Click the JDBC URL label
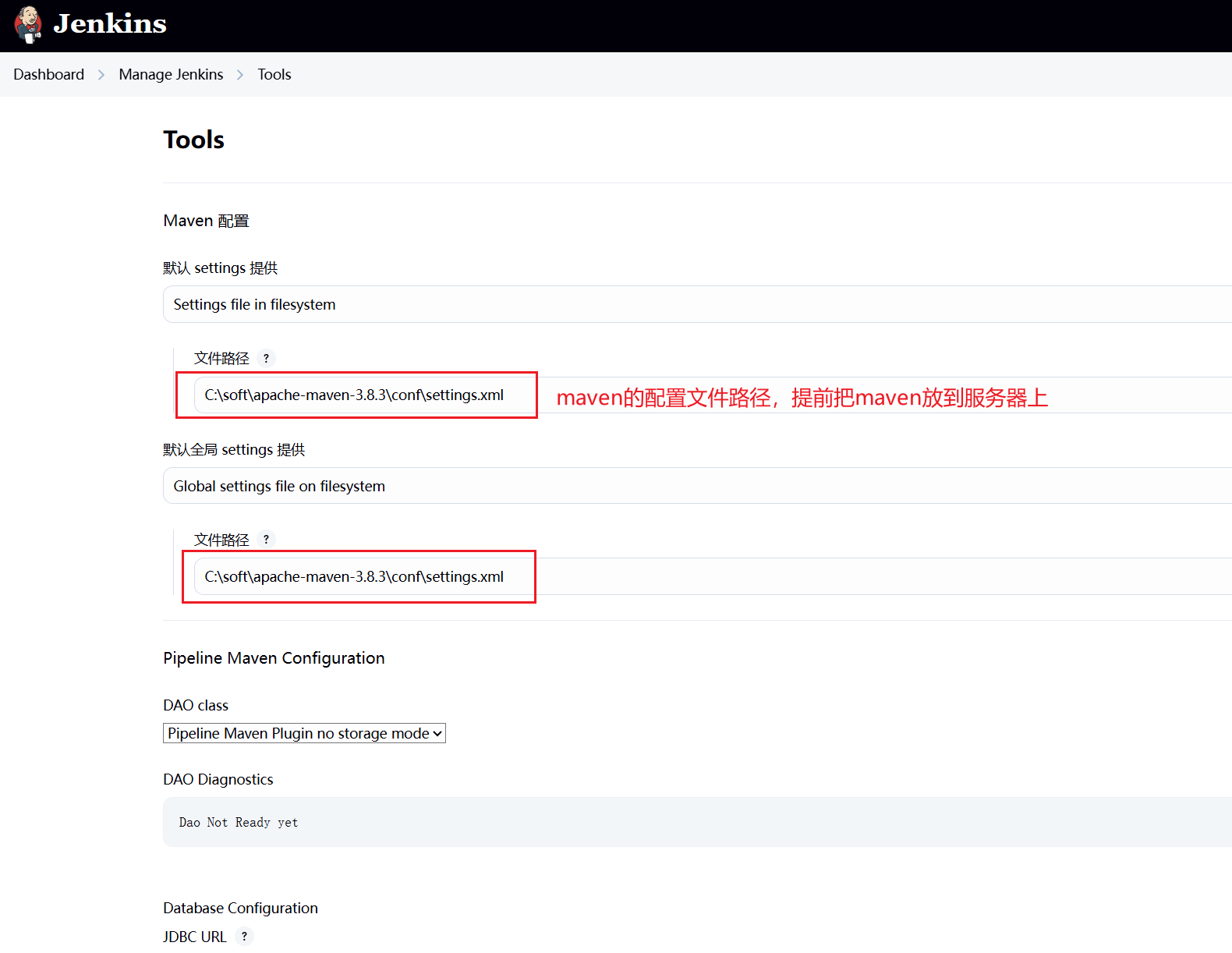The width and height of the screenshot is (1232, 953). click(194, 936)
